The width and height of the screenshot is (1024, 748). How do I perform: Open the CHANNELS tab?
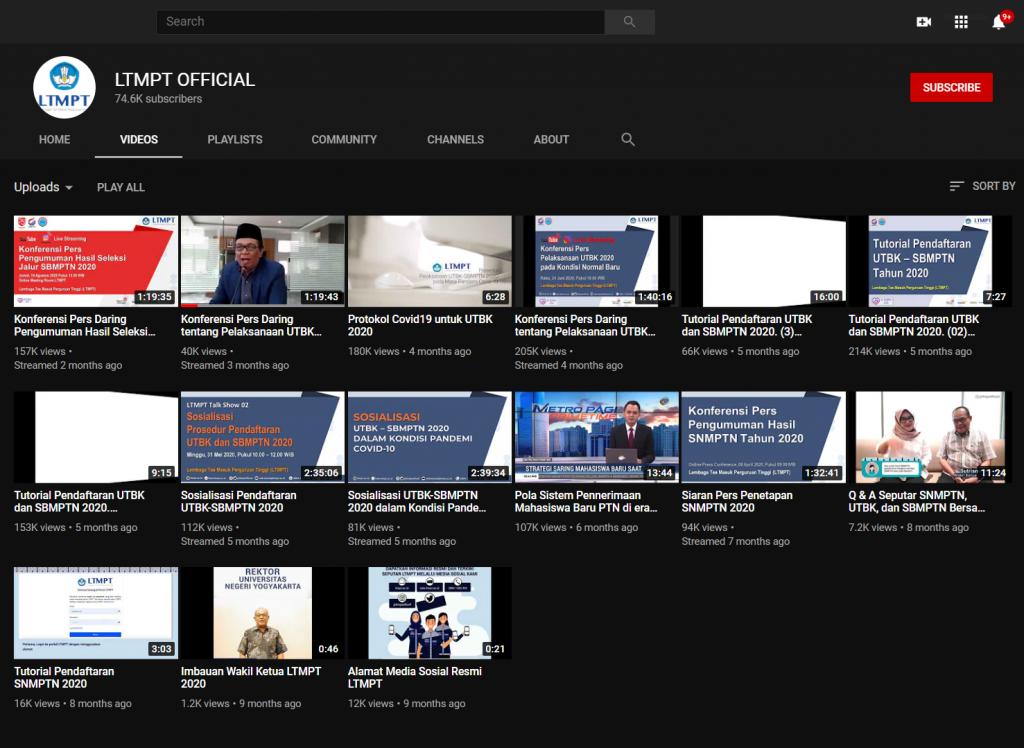455,139
